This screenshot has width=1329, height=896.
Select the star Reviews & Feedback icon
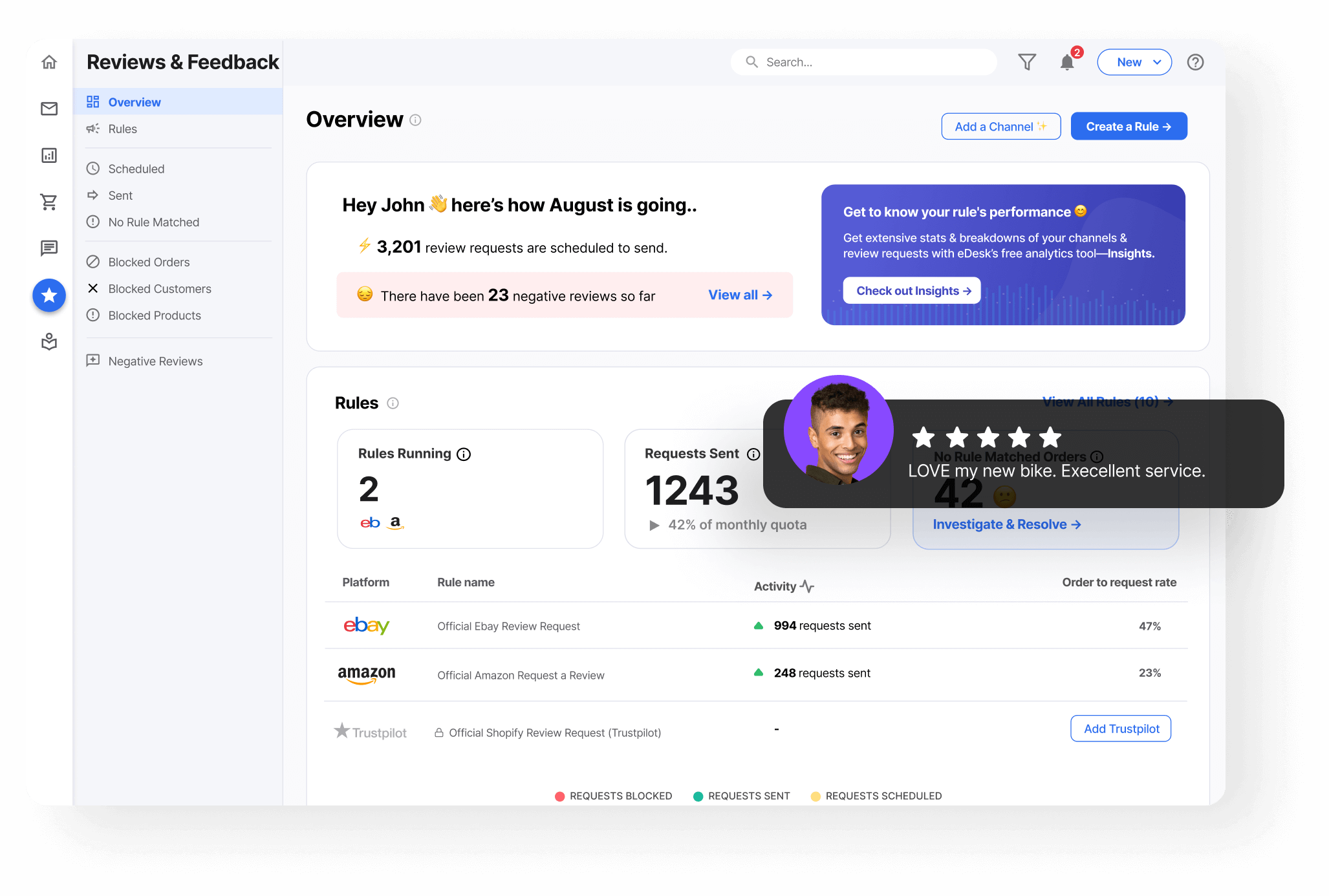[x=49, y=295]
